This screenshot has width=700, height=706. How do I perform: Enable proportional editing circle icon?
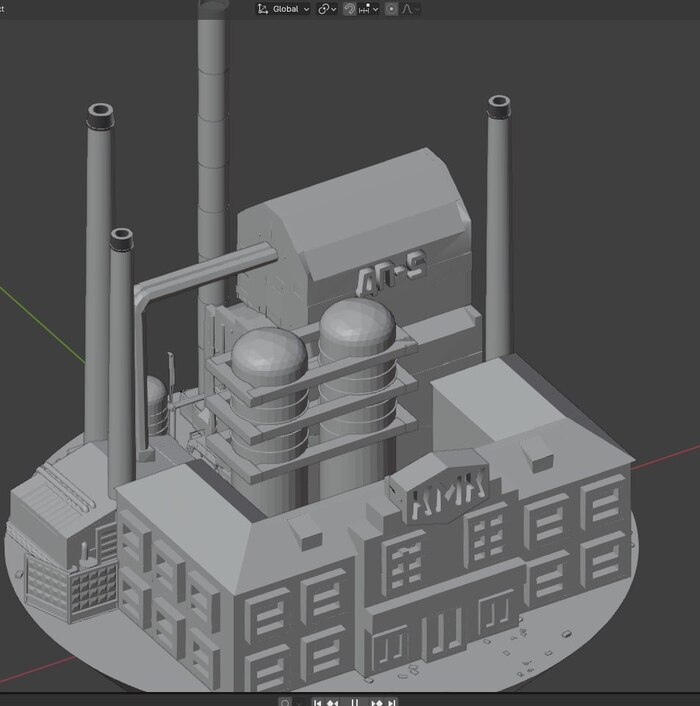point(391,9)
